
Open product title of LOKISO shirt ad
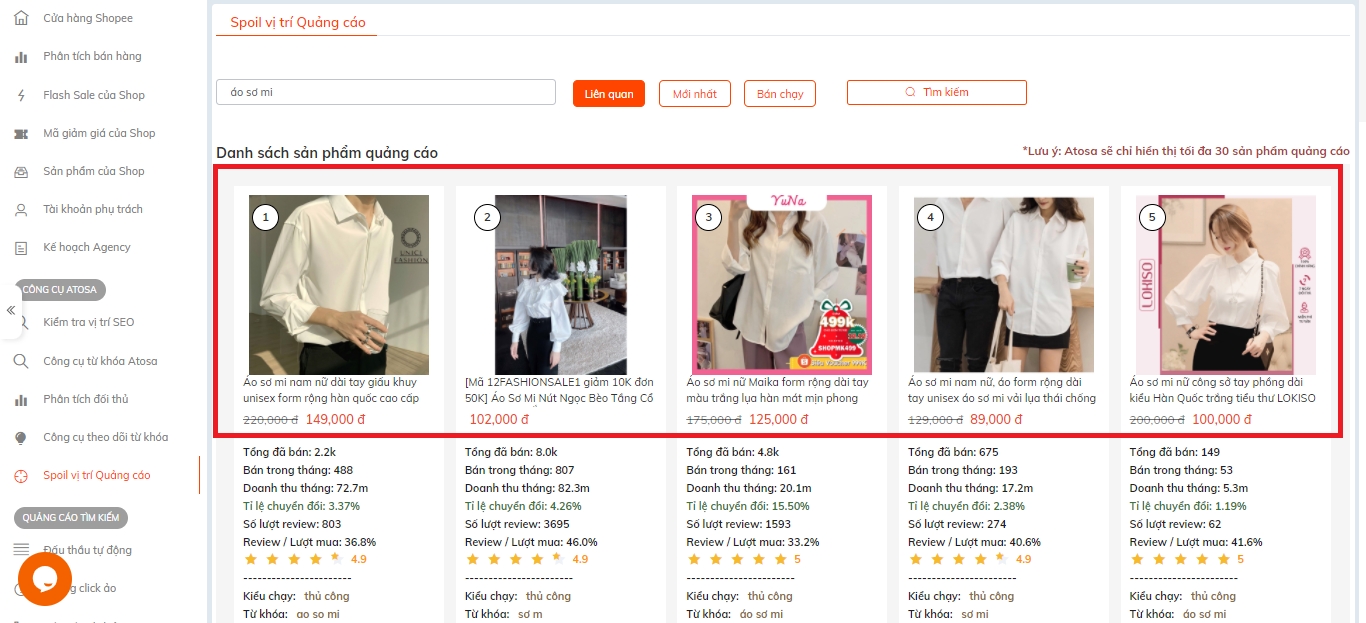(1222, 390)
